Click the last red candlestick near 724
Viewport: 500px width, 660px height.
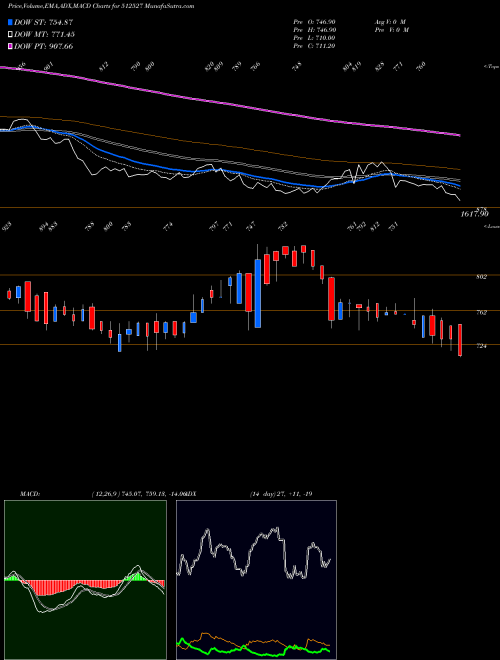click(460, 340)
